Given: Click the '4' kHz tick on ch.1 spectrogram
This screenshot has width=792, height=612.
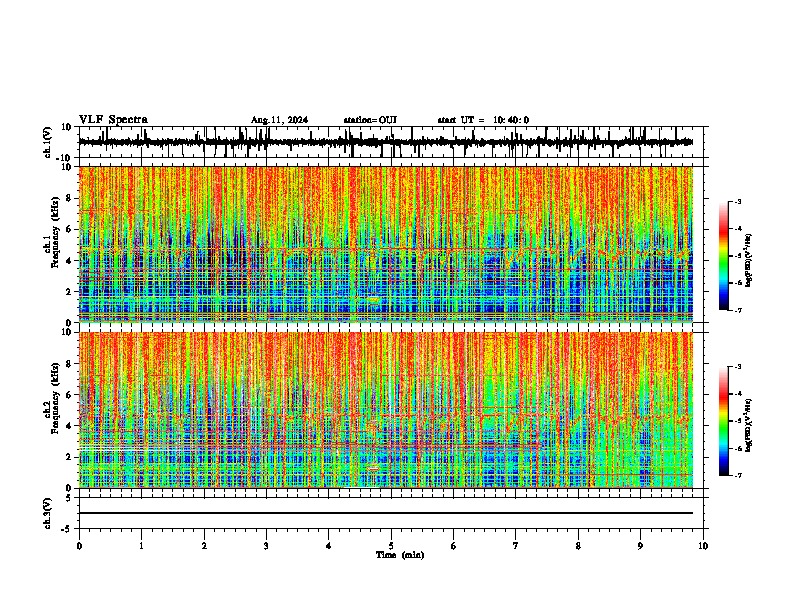Looking at the screenshot, I should (x=70, y=261).
